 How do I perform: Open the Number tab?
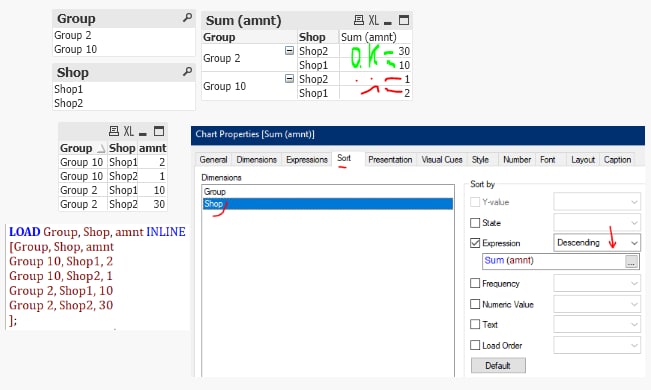pyautogui.click(x=517, y=159)
